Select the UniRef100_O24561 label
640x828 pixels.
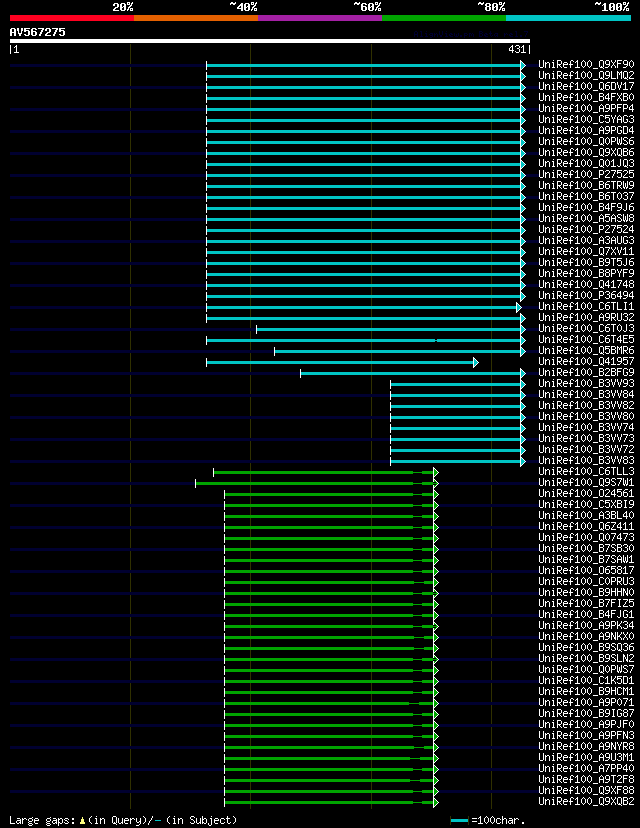click(x=586, y=493)
